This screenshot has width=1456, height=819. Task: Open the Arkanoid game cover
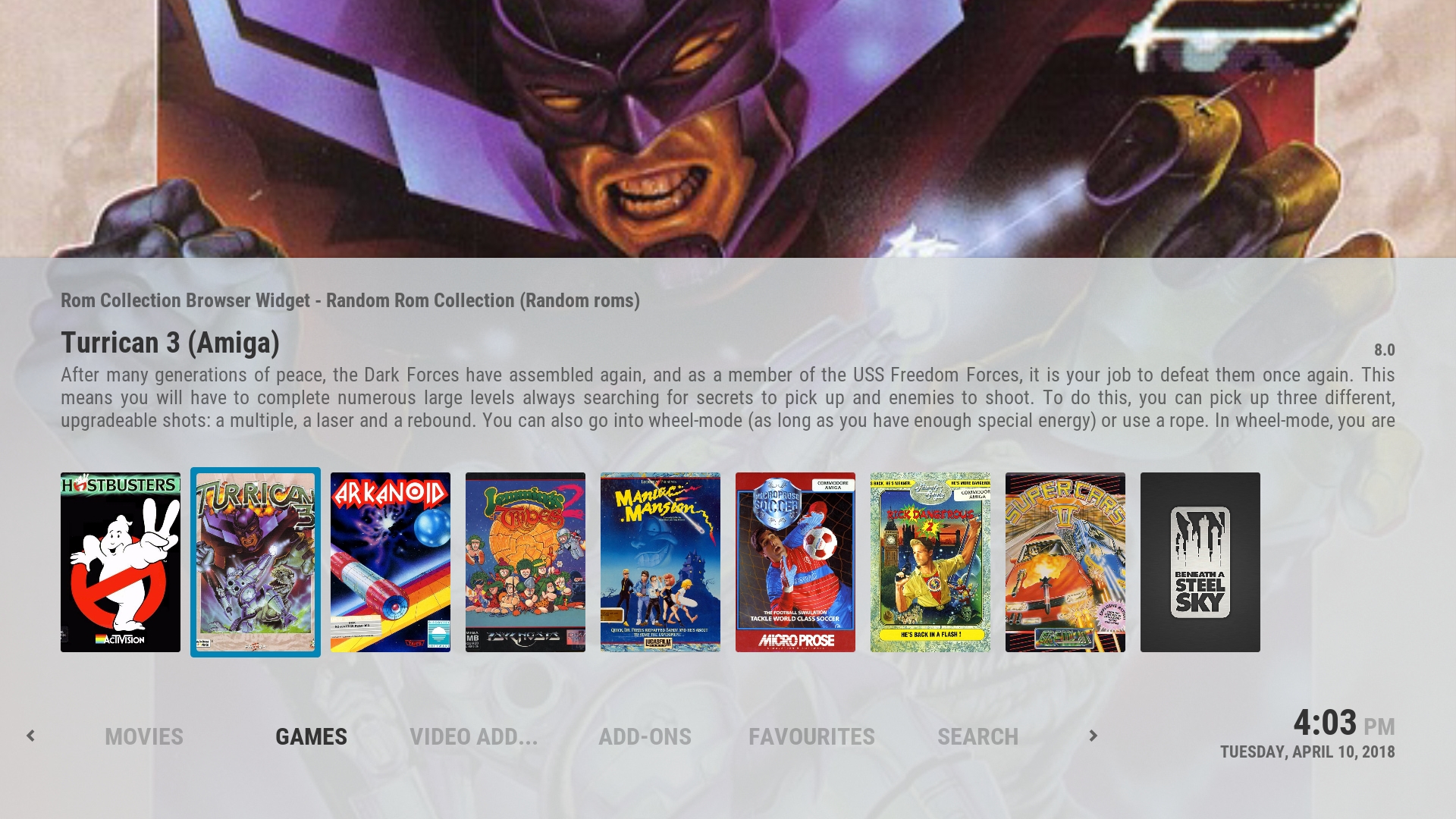tap(391, 562)
